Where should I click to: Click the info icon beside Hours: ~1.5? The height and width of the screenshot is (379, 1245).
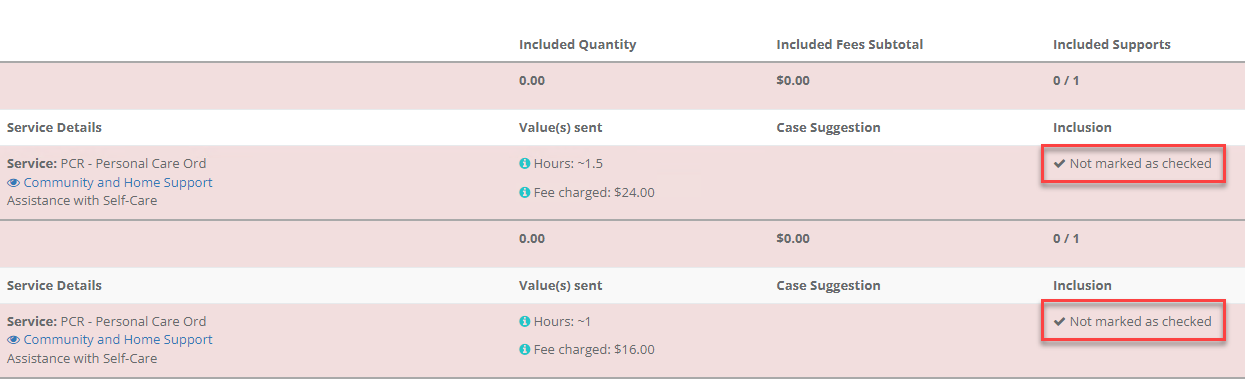524,163
